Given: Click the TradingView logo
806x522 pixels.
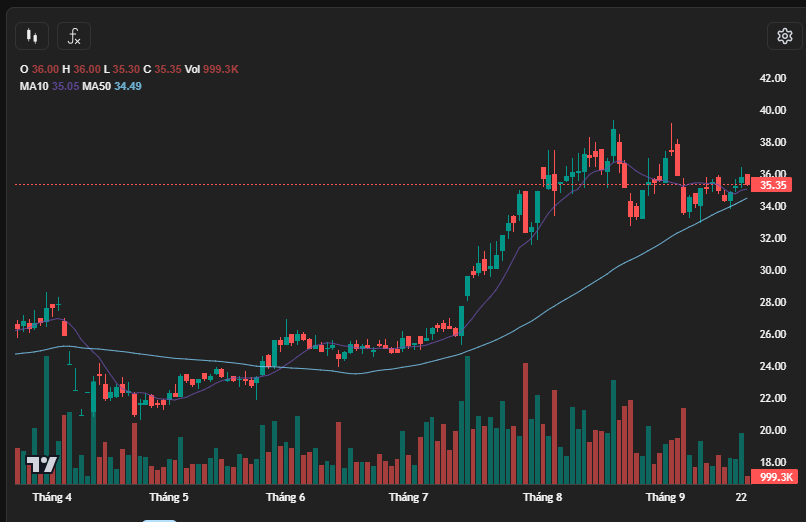Looking at the screenshot, I should click(x=41, y=464).
